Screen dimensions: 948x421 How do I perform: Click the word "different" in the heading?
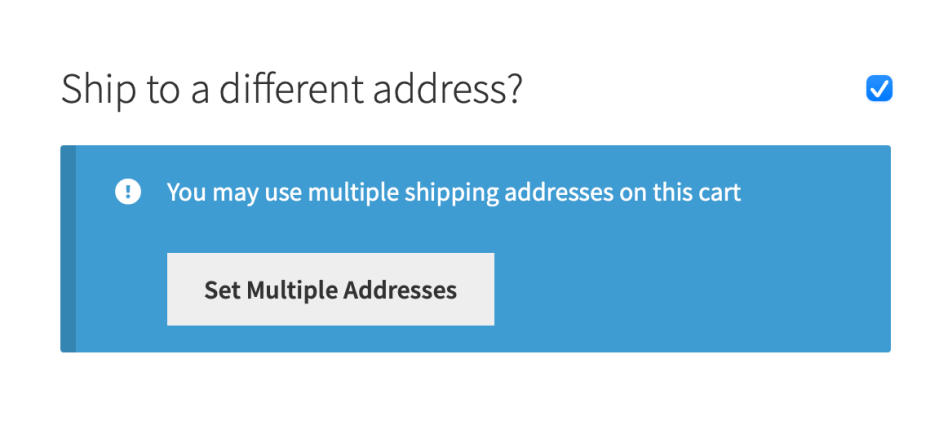pos(291,88)
